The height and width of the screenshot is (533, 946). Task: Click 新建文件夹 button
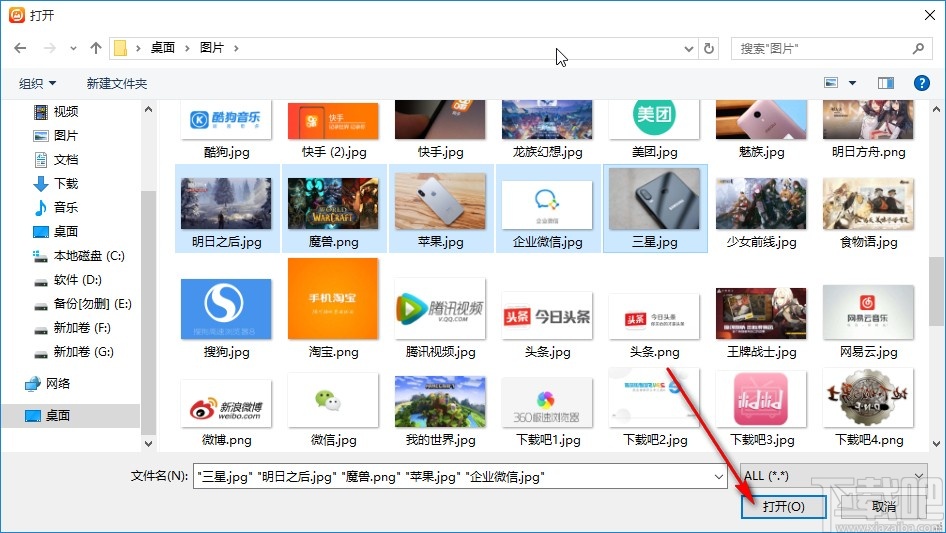pos(116,83)
